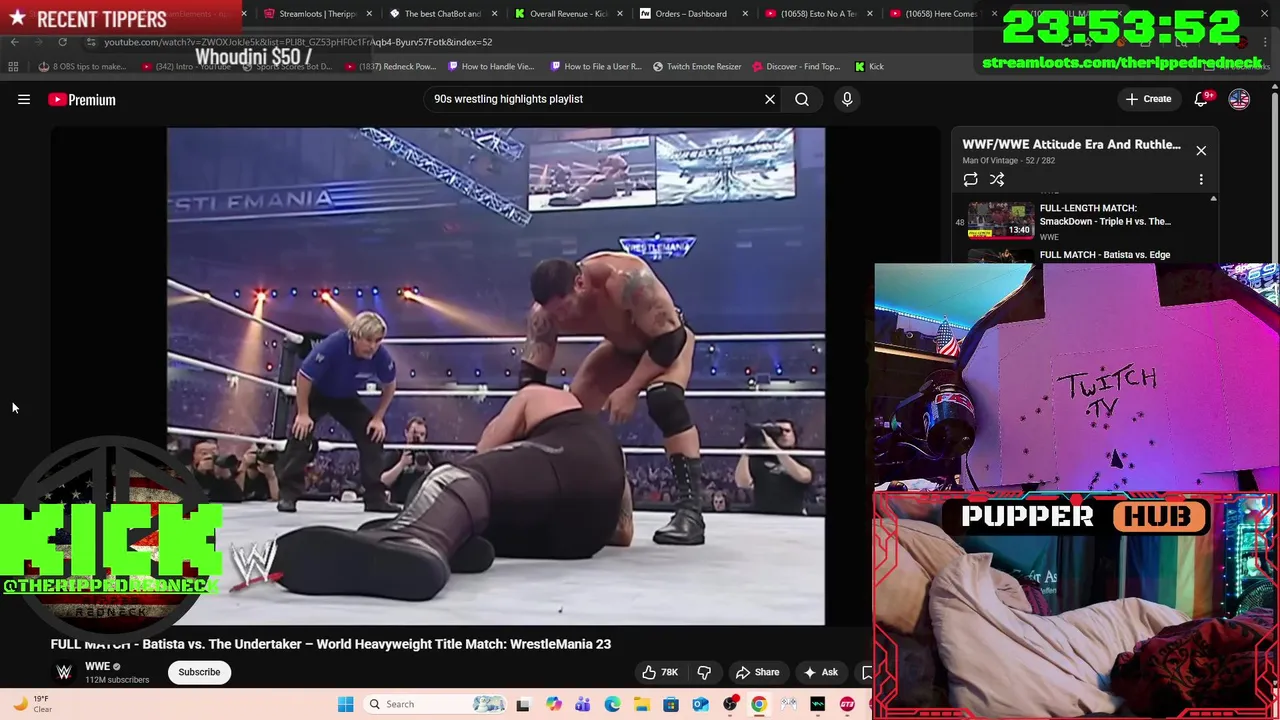Image resolution: width=1280 pixels, height=720 pixels.
Task: Subscribe to the WWE channel
Action: coord(199,672)
